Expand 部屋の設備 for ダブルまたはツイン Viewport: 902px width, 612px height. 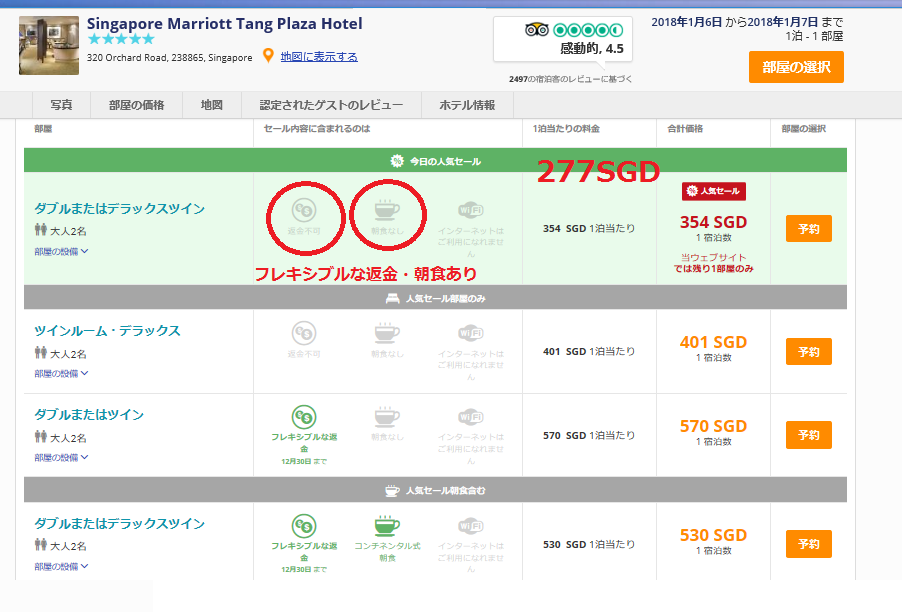(x=61, y=457)
